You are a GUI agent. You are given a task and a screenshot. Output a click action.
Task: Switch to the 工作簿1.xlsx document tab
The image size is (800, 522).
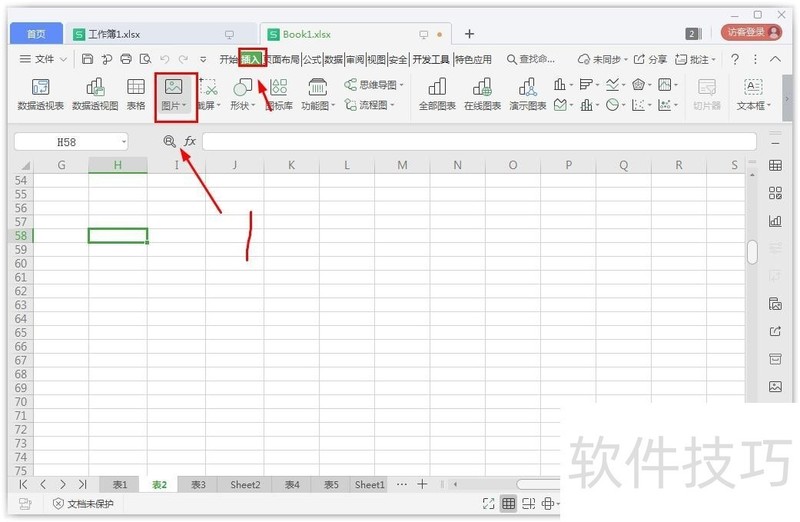(x=160, y=34)
